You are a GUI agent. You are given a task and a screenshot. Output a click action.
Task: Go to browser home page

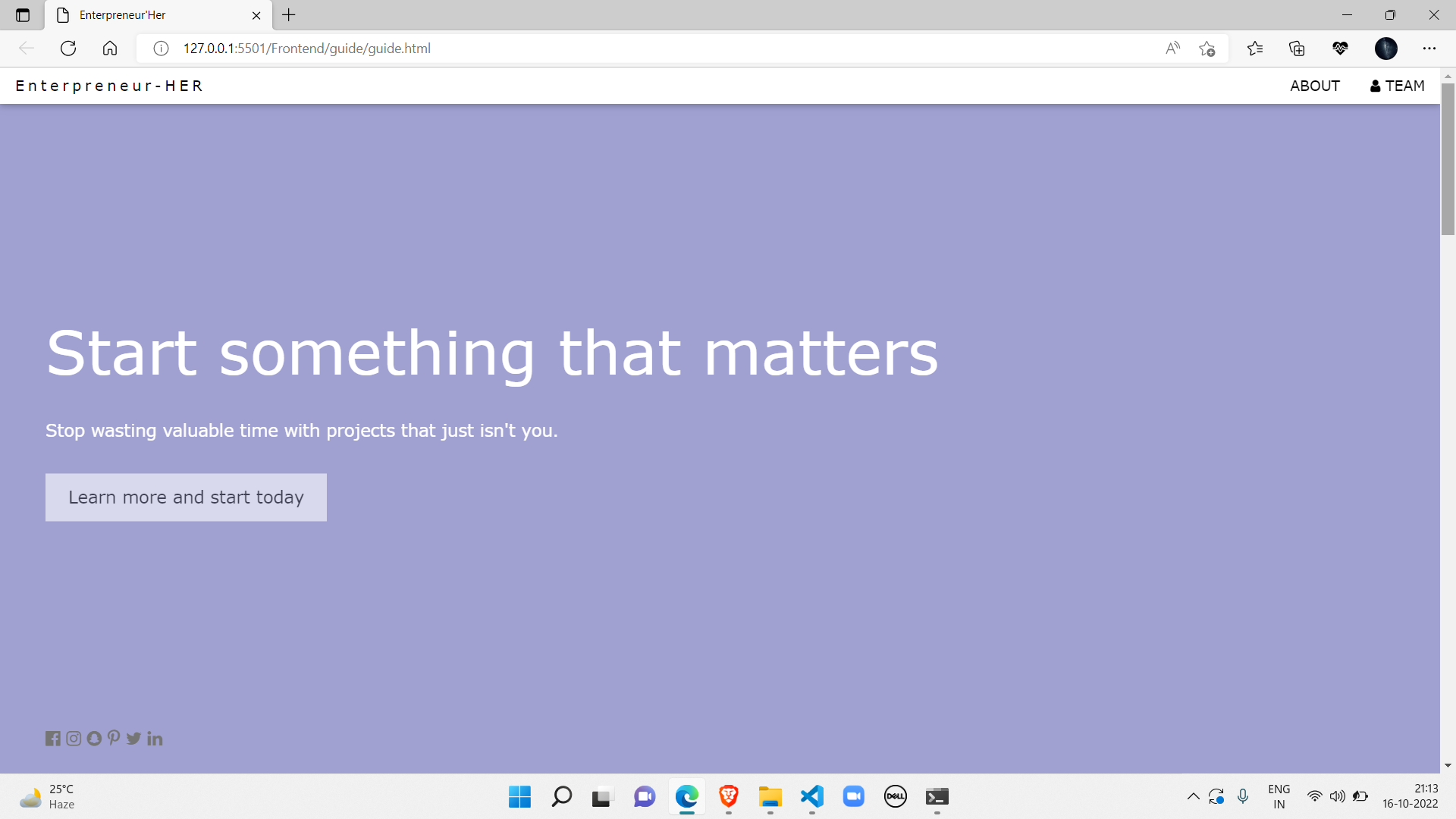(110, 49)
